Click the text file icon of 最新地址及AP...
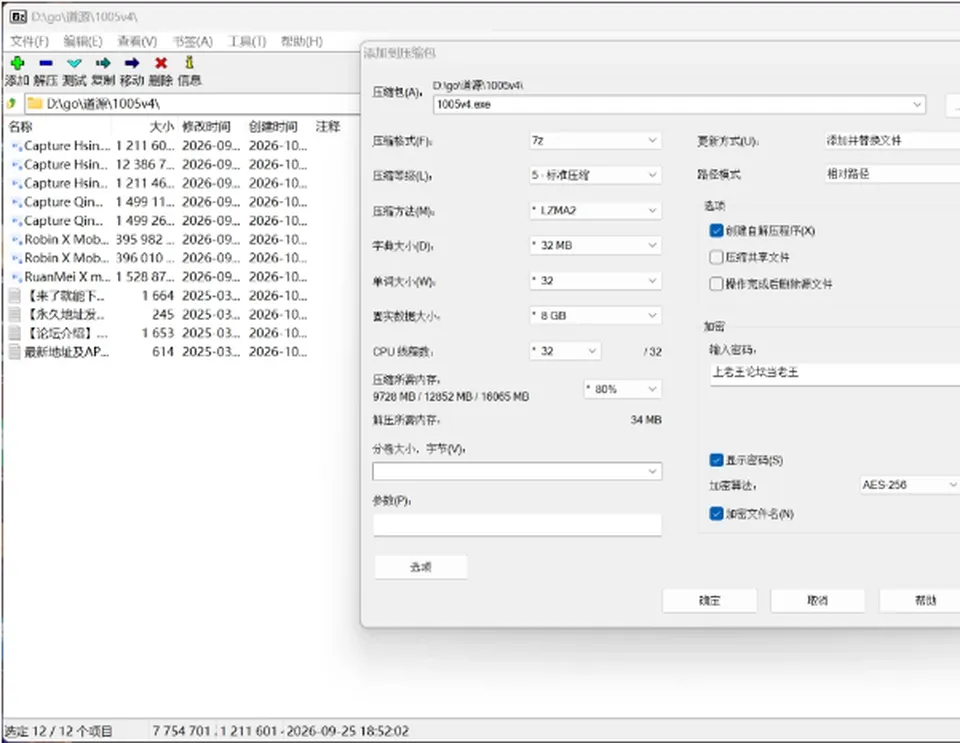 (x=15, y=352)
